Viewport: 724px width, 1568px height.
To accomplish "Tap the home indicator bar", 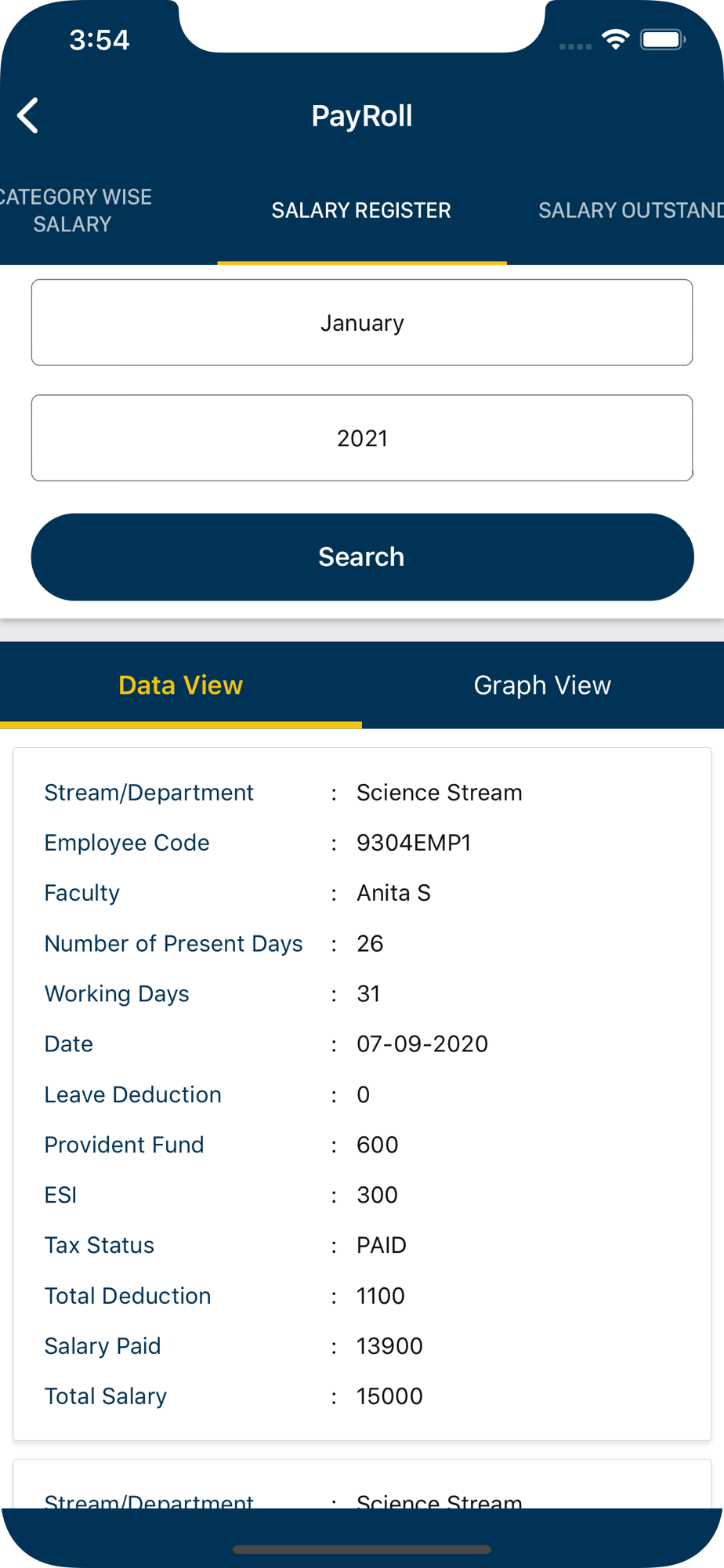I will click(x=362, y=1549).
